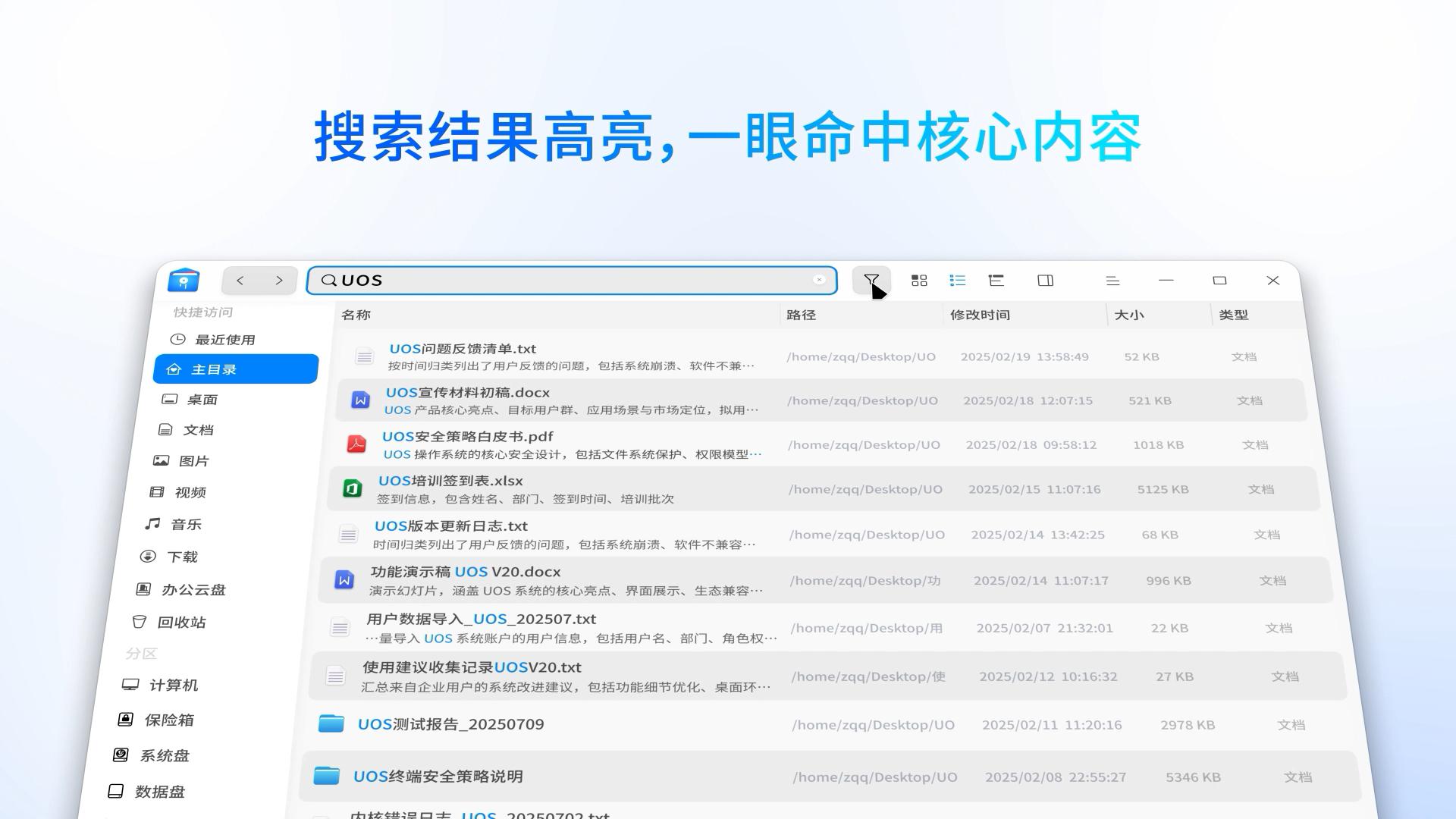The width and height of the screenshot is (1456, 819).
Task: Open 保险箱 vault in the sidebar
Action: tap(168, 720)
